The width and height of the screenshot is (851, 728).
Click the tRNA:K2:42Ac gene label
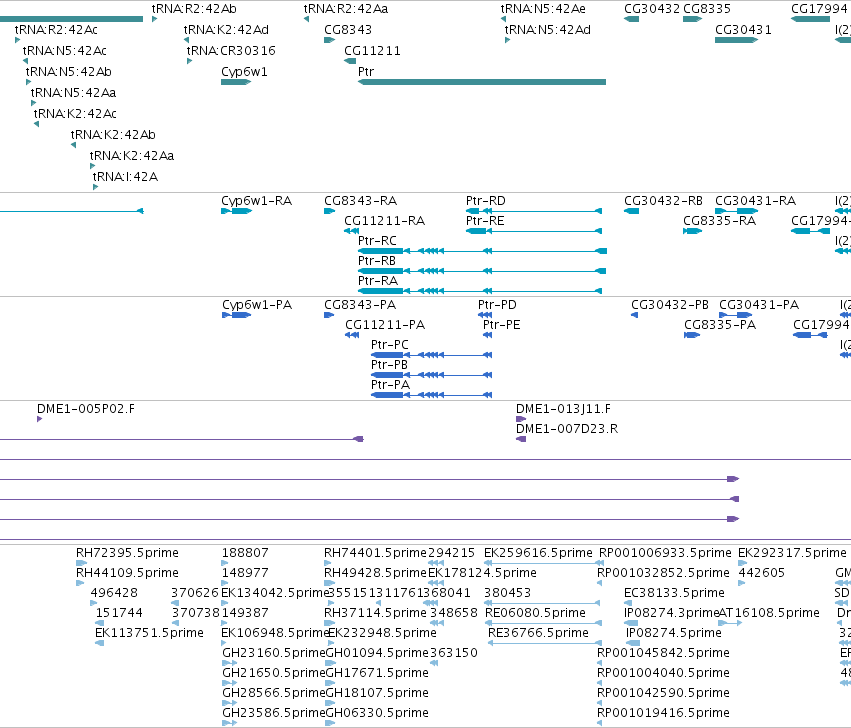point(75,114)
